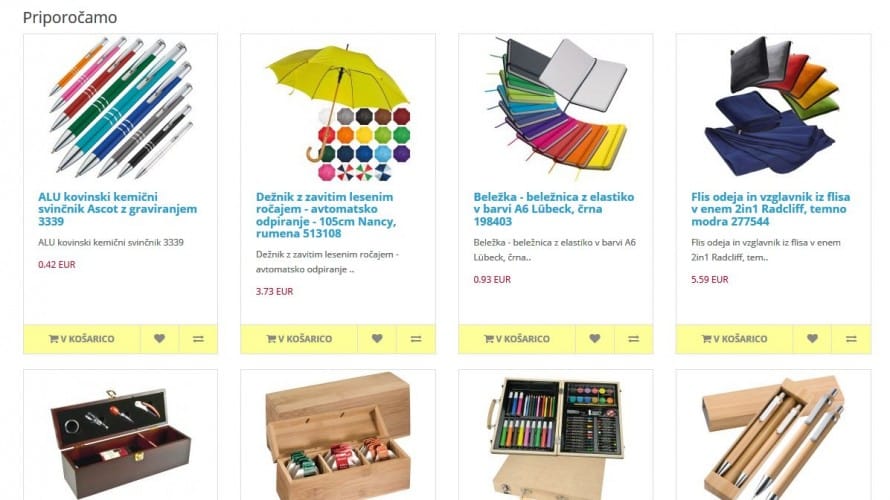Screen dimensions: 890x500
Task: Click compare icon under Beležka notebook
Action: (x=633, y=339)
